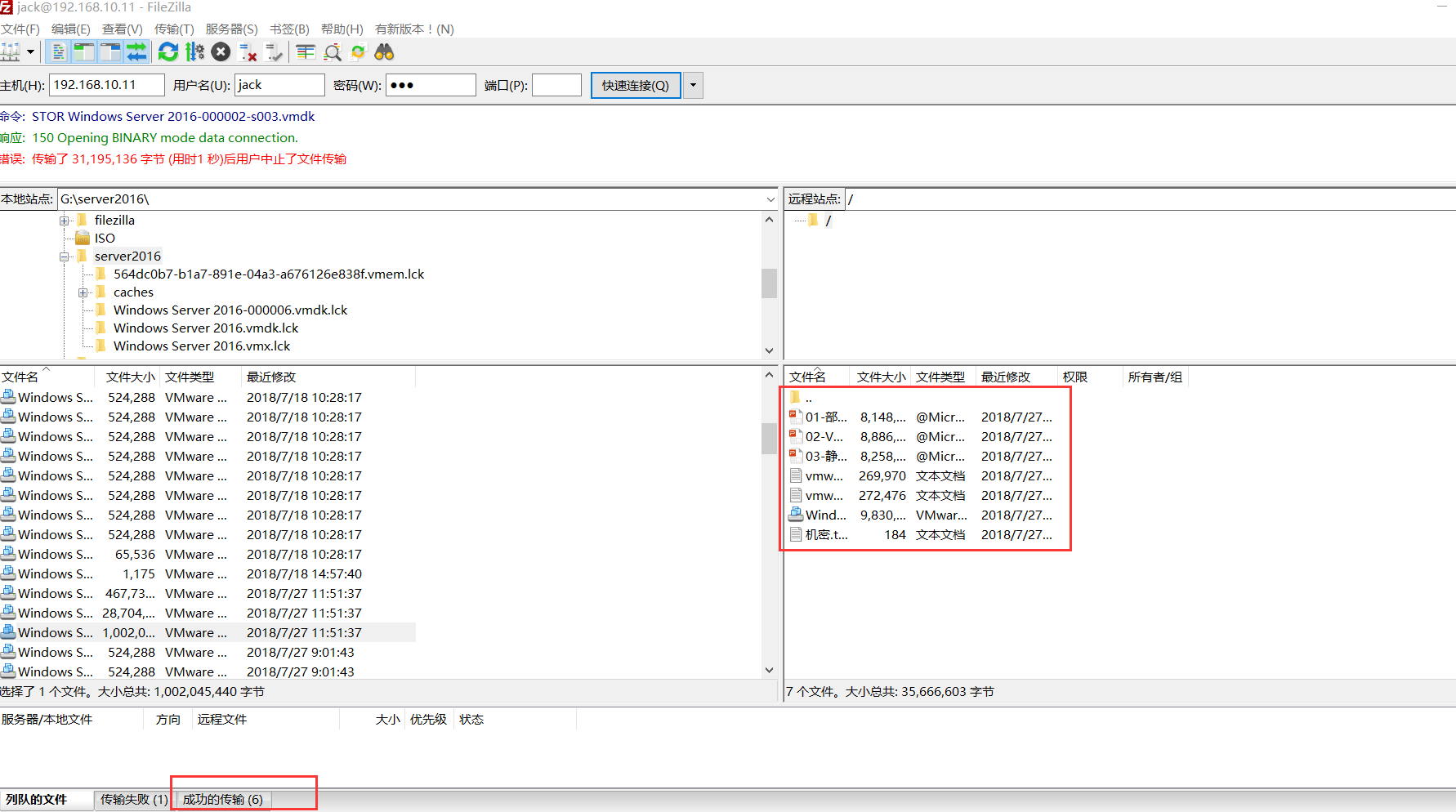
Task: Focus the 端口(P) port field
Action: pos(556,85)
